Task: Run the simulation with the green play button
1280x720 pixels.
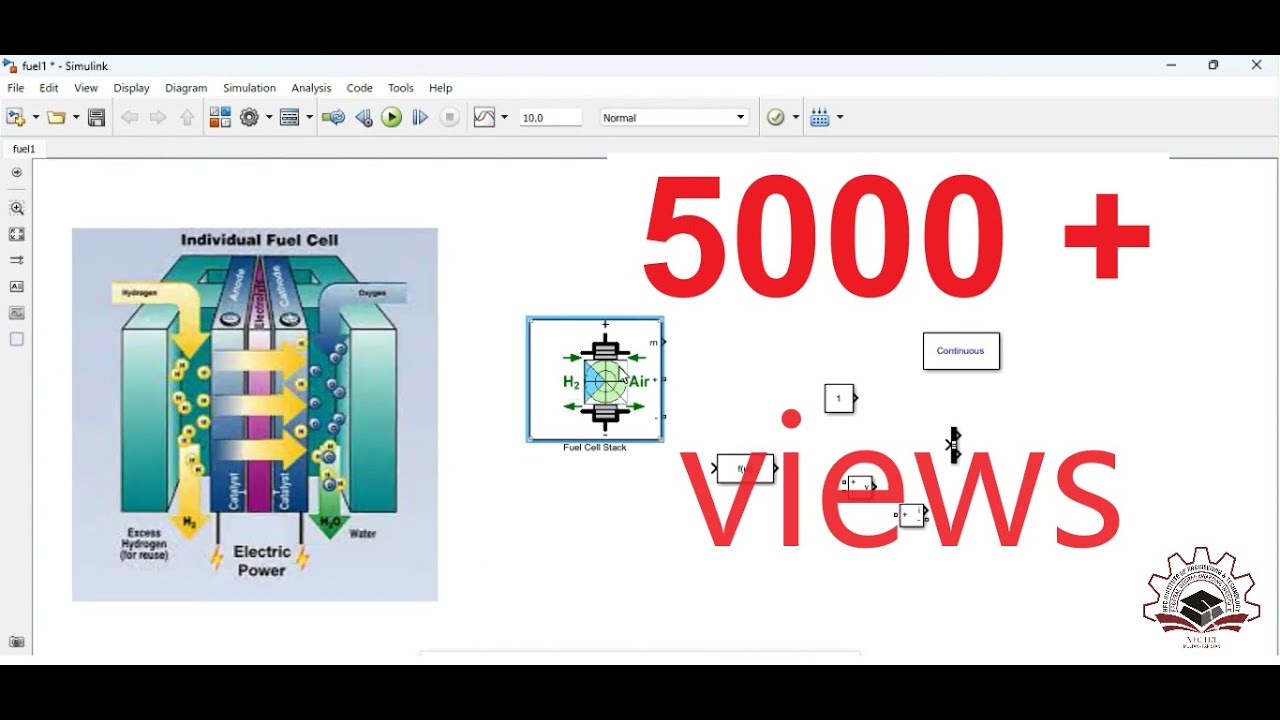Action: [x=392, y=118]
